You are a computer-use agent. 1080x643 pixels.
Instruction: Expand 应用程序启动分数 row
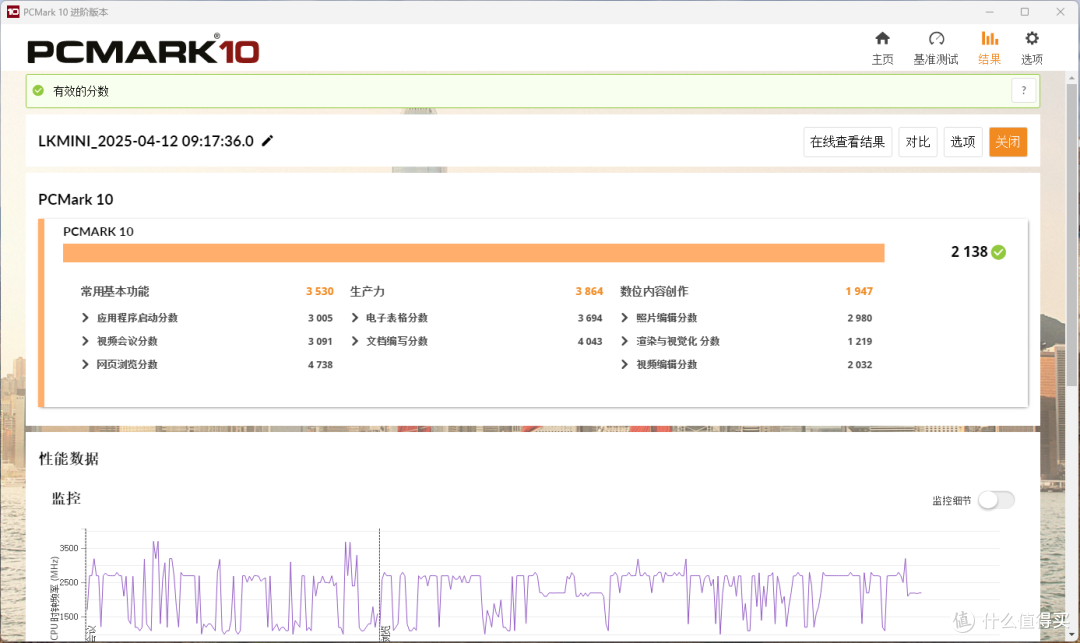click(85, 317)
